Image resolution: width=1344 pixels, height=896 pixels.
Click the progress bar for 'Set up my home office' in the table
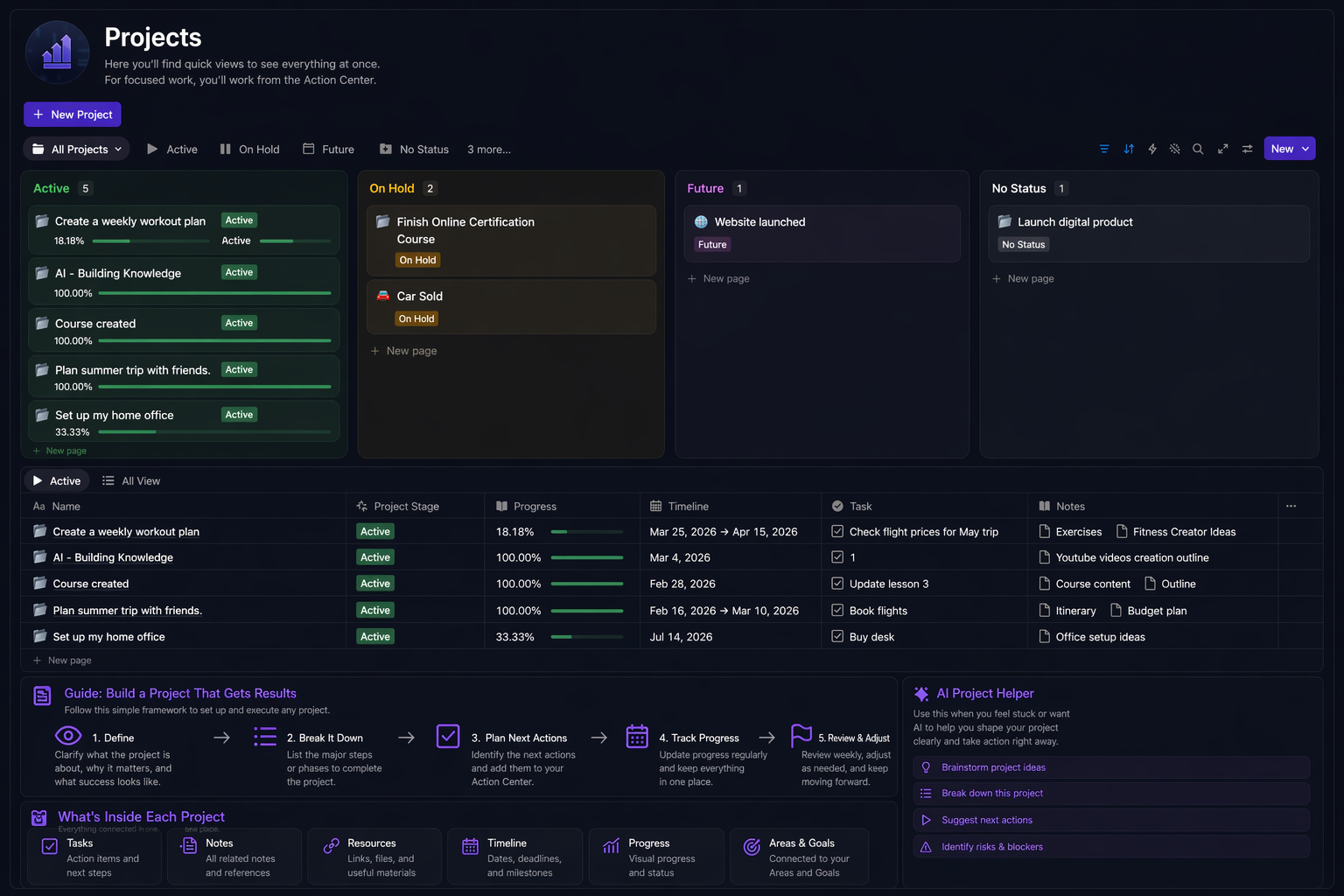(586, 637)
